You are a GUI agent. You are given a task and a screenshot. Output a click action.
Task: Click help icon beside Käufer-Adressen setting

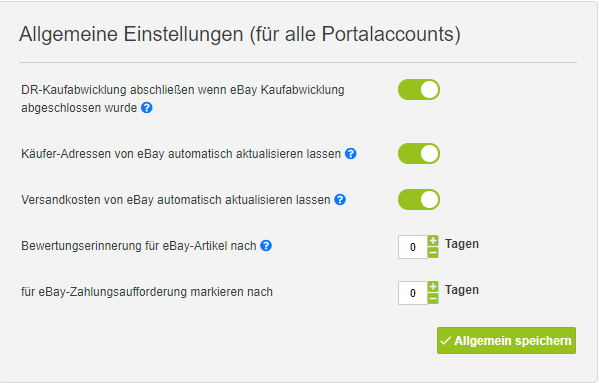click(x=351, y=154)
